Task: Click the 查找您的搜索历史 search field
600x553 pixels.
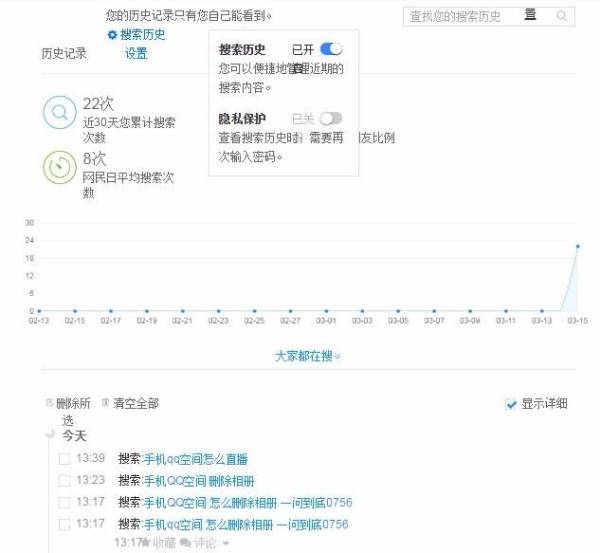Action: tap(489, 16)
